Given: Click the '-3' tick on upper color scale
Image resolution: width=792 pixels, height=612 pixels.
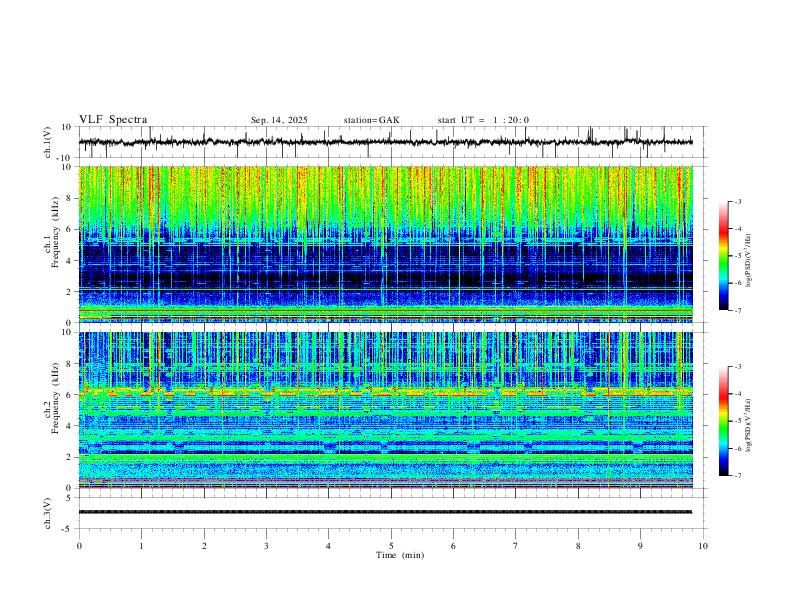Looking at the screenshot, I should tap(738, 201).
